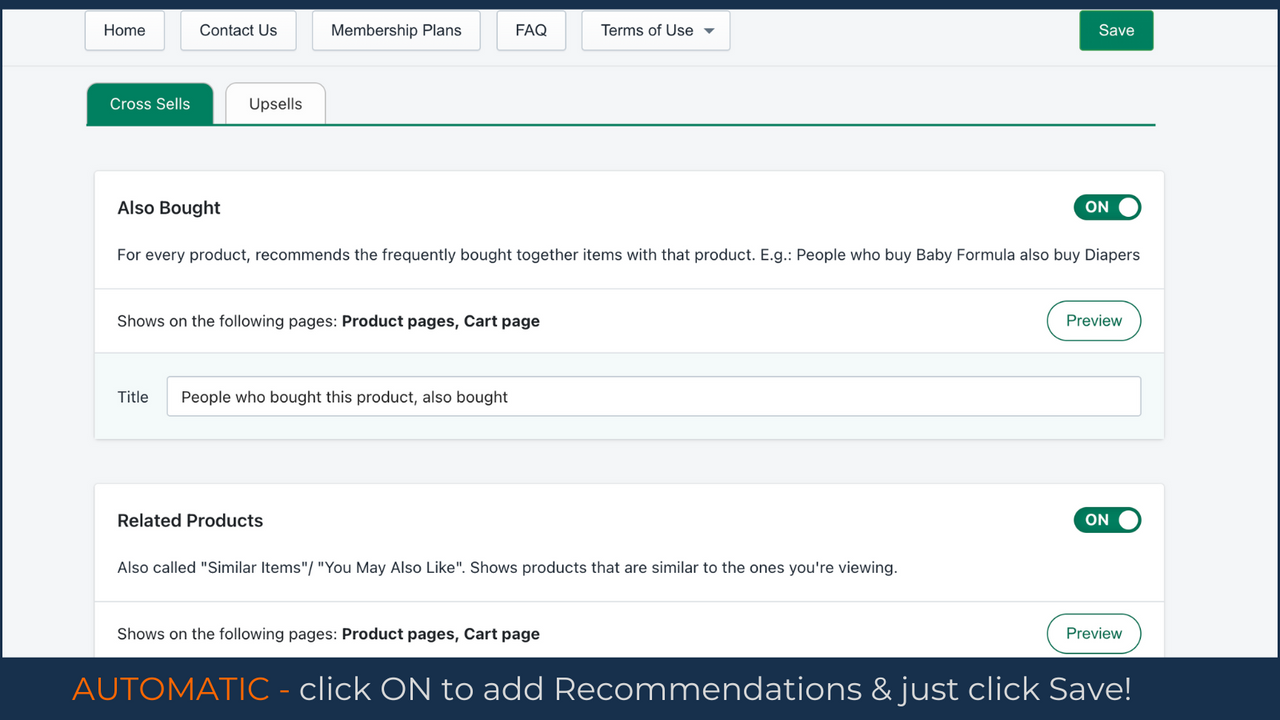
Task: Open Membership Plans
Action: click(x=396, y=30)
